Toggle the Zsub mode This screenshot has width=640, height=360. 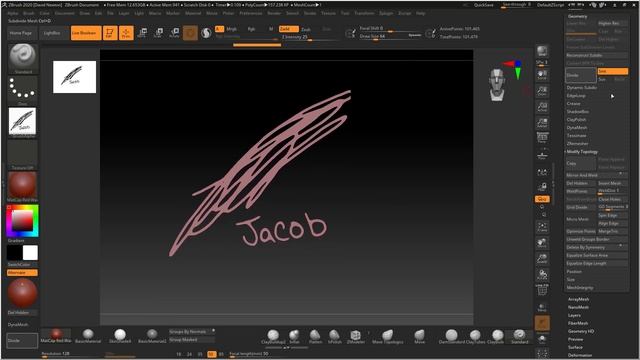click(x=306, y=29)
